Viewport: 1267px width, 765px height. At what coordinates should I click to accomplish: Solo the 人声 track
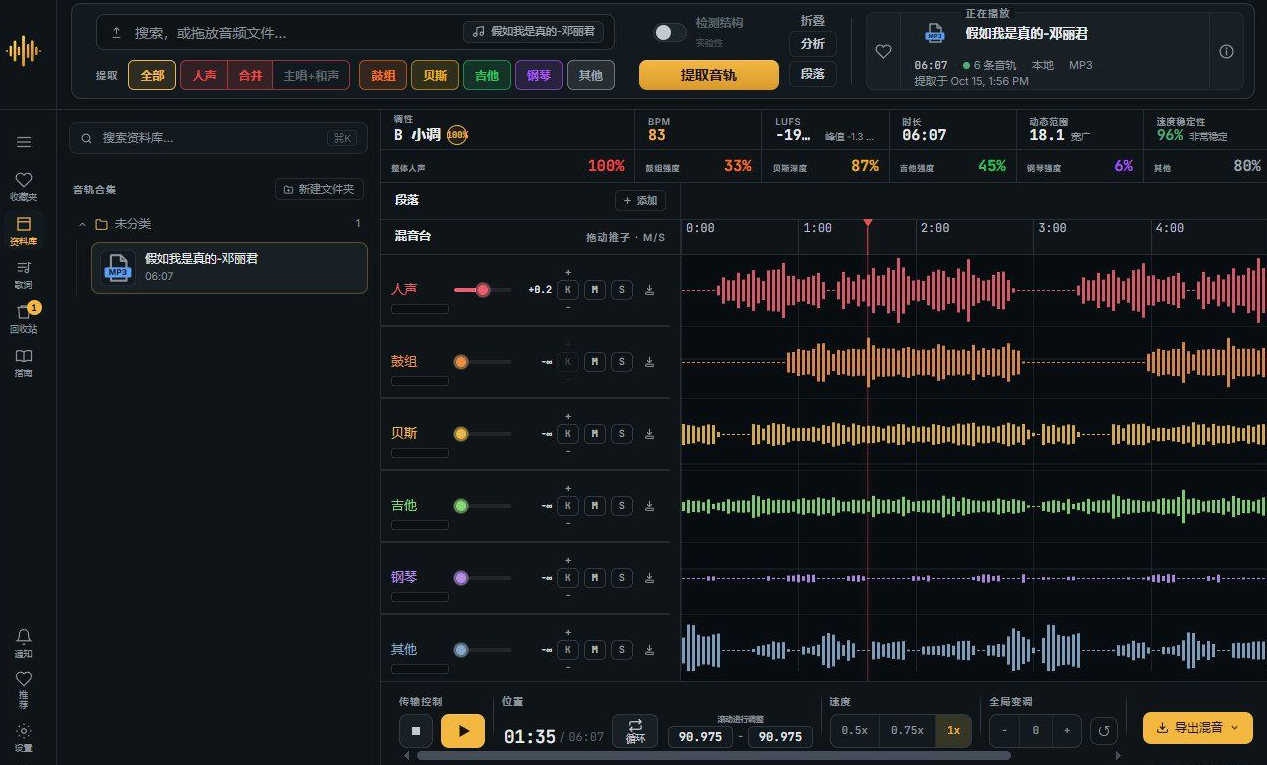click(622, 290)
